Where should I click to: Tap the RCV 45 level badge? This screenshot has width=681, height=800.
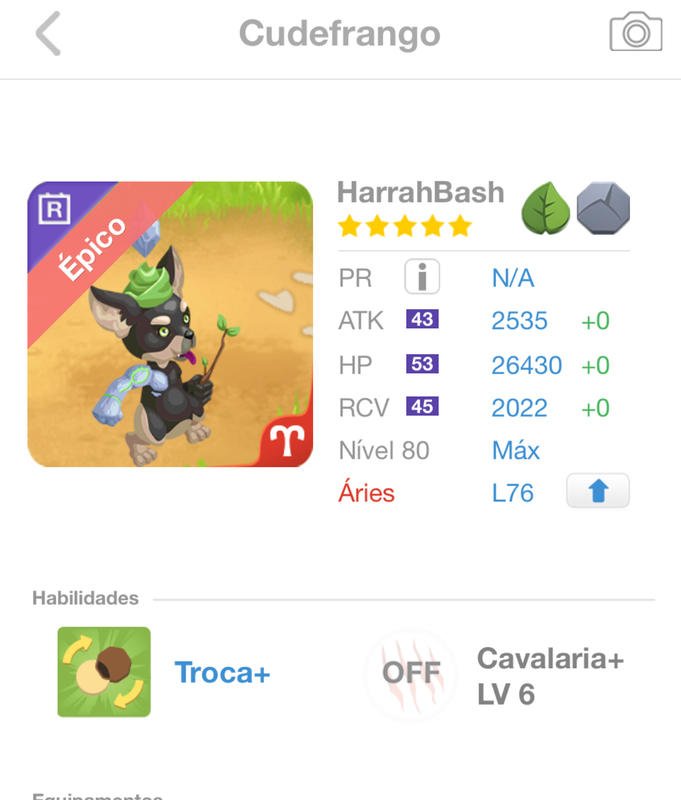point(422,407)
